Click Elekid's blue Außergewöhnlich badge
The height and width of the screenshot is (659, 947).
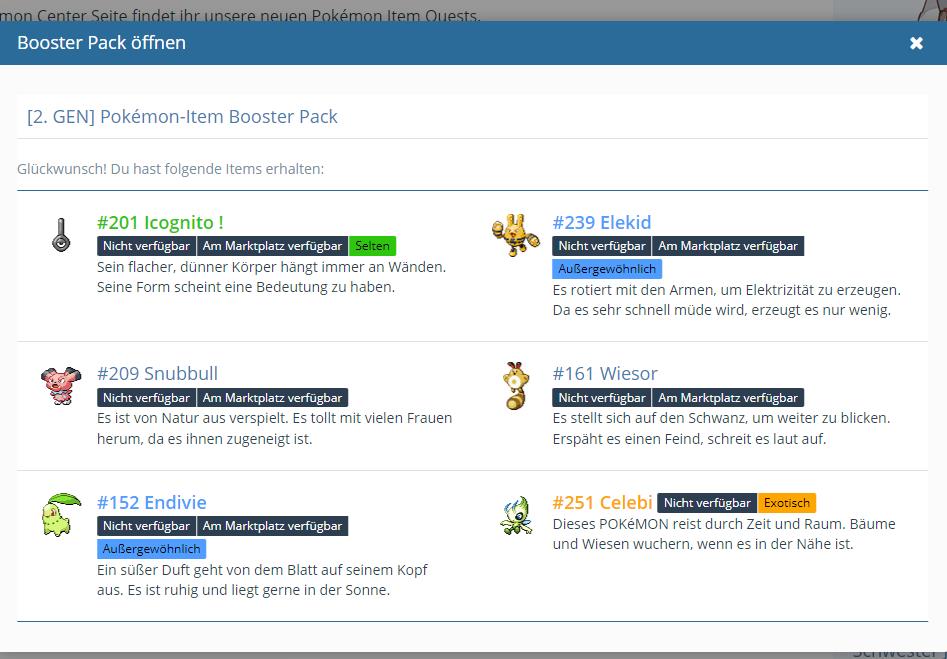607,269
